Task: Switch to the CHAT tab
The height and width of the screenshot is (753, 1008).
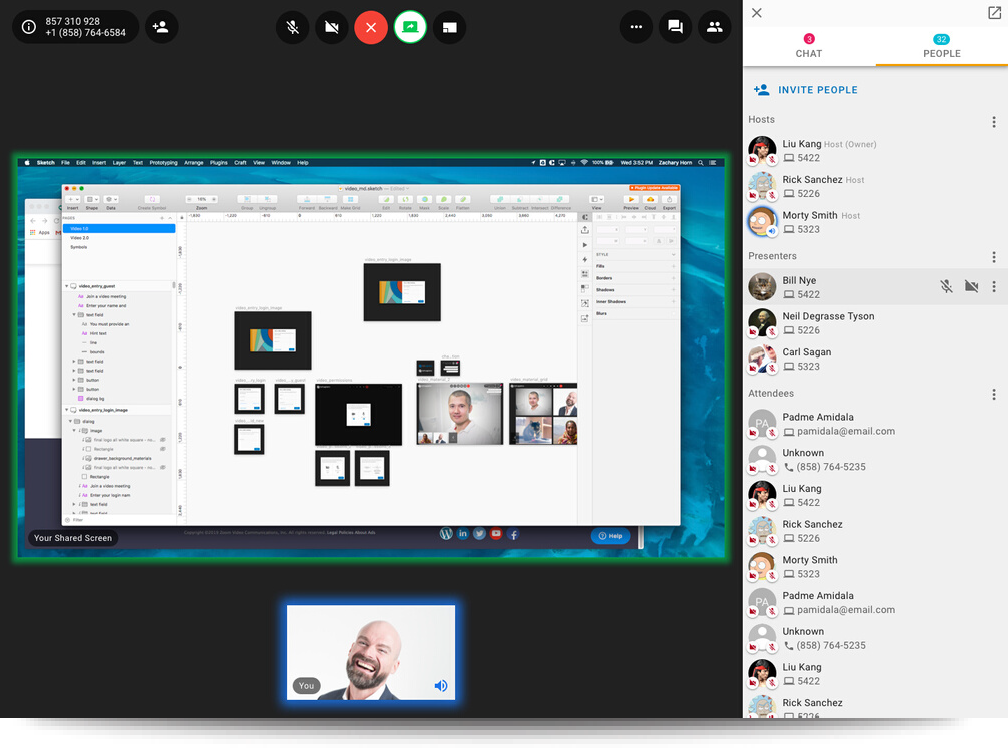Action: [809, 46]
